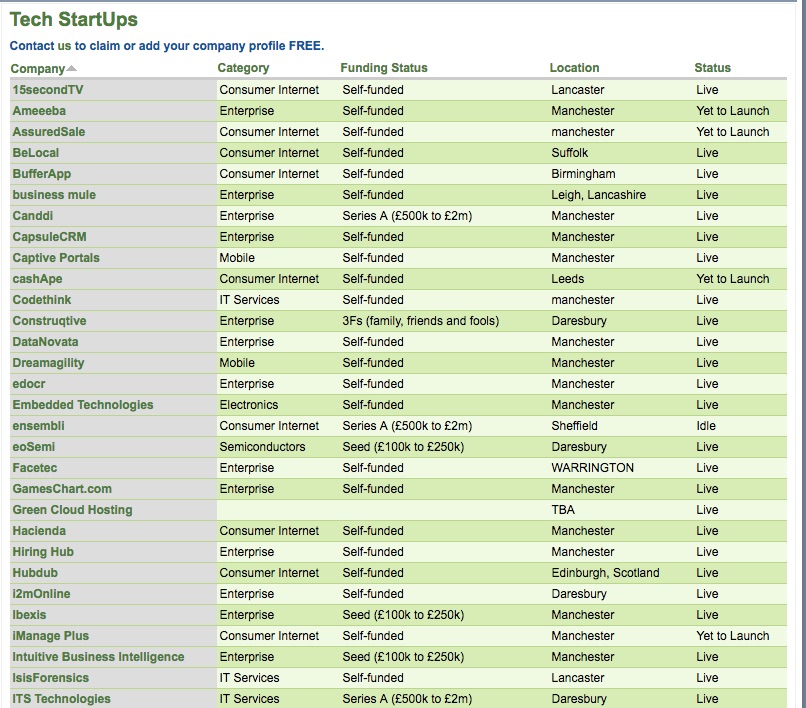Open the ITS Technologies link
This screenshot has height=708, width=806.
tap(61, 699)
